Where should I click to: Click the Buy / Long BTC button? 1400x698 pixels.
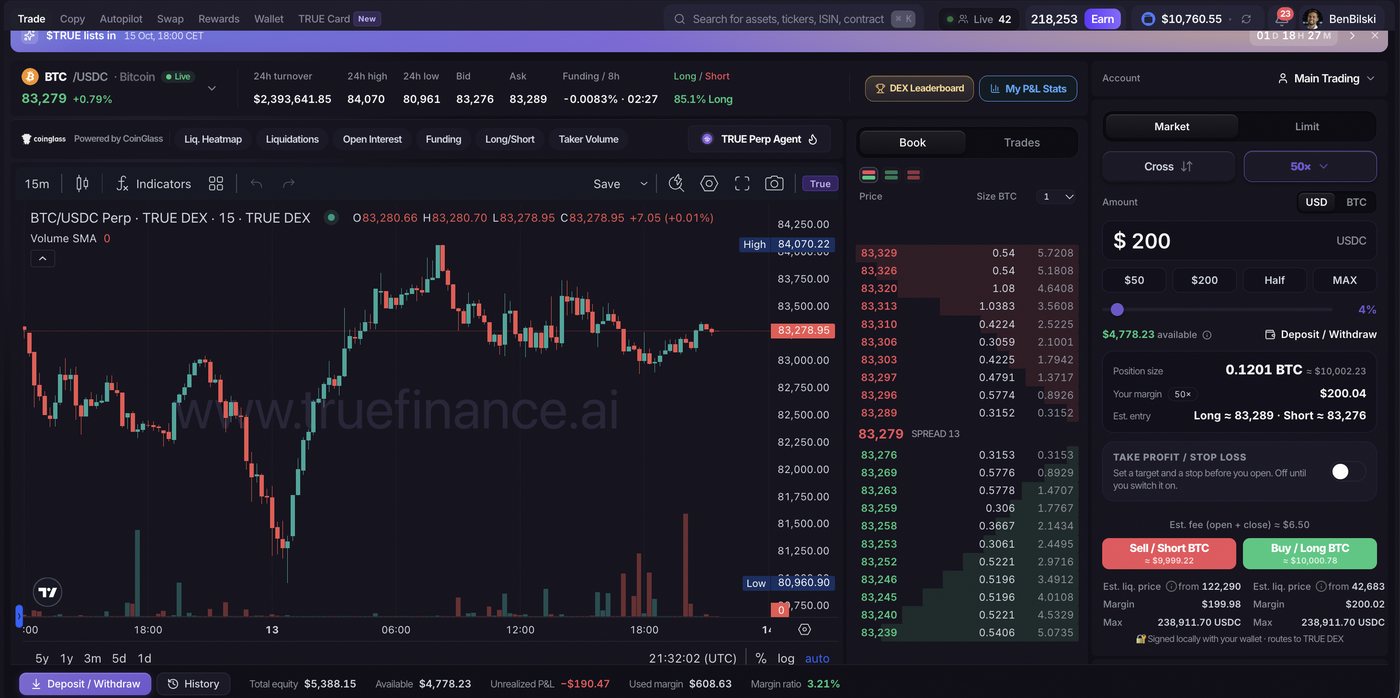click(x=1310, y=553)
